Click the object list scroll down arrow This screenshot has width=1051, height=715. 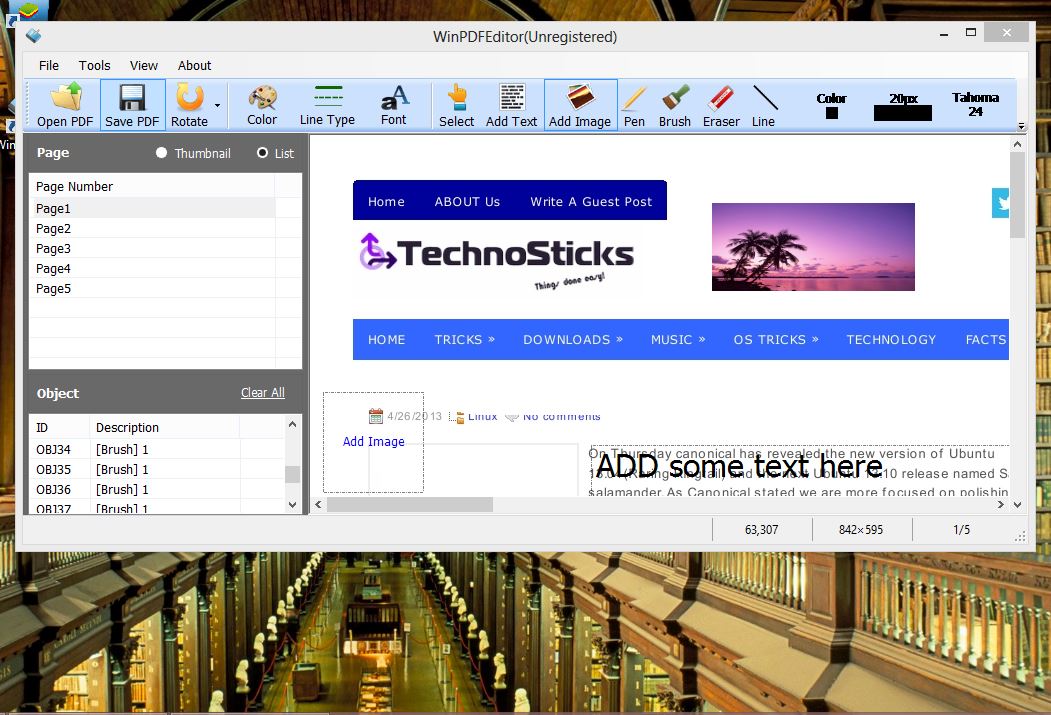[x=292, y=505]
